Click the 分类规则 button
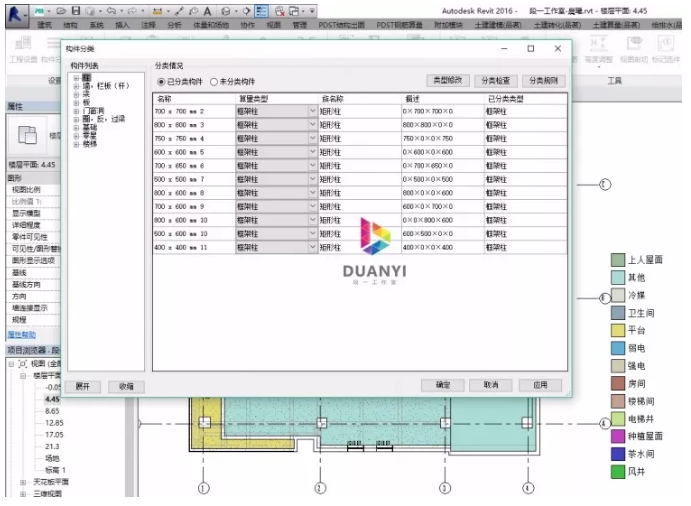691x506 pixels. click(x=544, y=80)
